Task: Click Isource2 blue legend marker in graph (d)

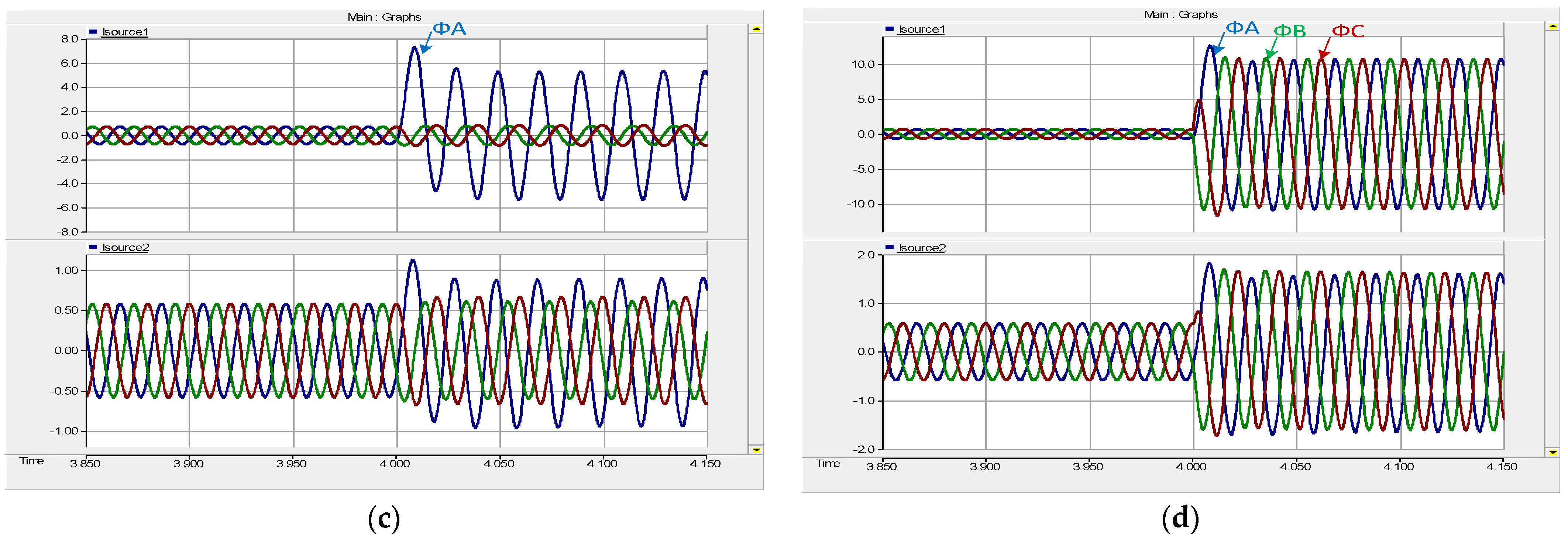Action: [x=889, y=248]
